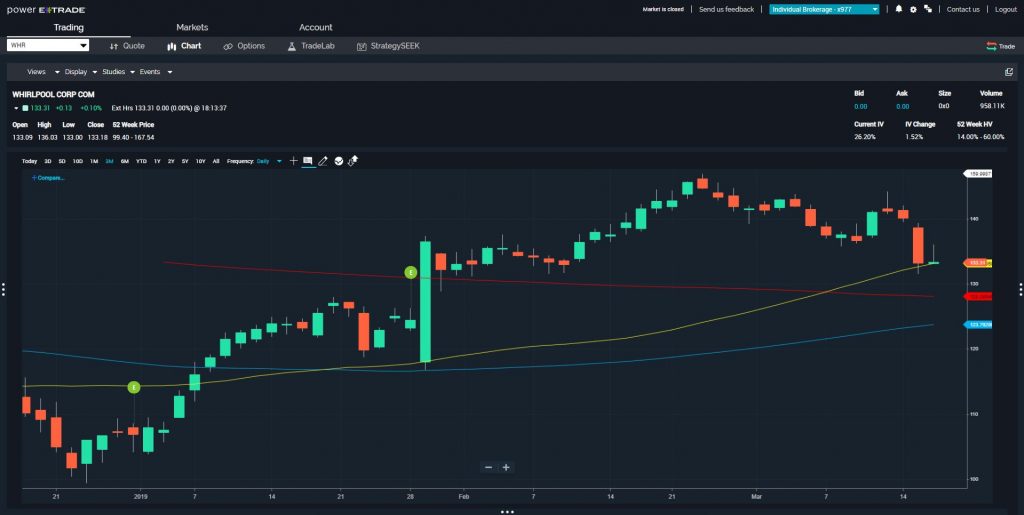Screen dimensions: 1024x515
Task: Click the share/export arrow chart icon
Action: pos(353,161)
